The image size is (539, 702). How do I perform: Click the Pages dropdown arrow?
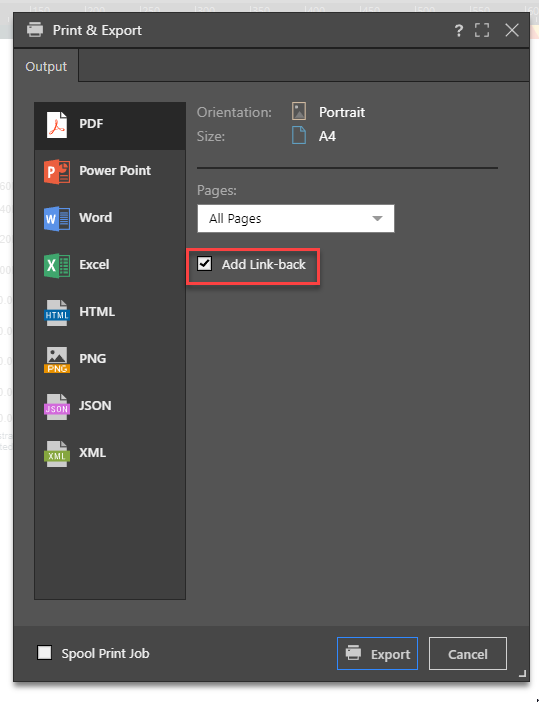coord(377,218)
